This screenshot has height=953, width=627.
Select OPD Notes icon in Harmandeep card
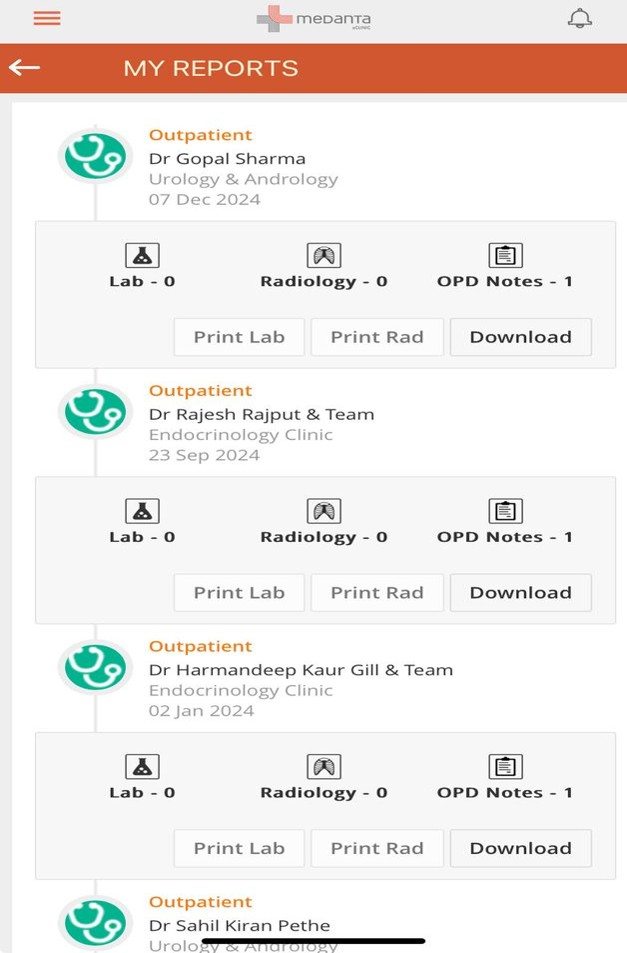tap(505, 767)
